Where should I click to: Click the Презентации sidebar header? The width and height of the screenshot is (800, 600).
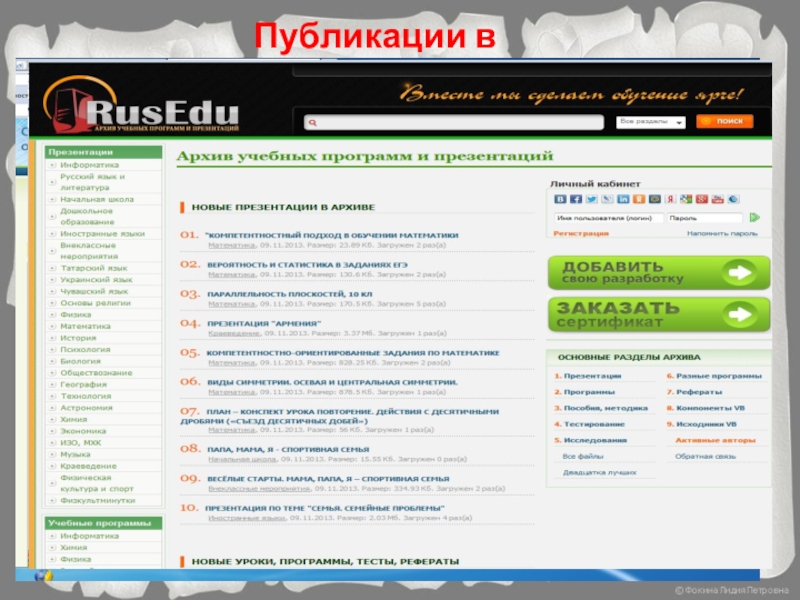(104, 152)
